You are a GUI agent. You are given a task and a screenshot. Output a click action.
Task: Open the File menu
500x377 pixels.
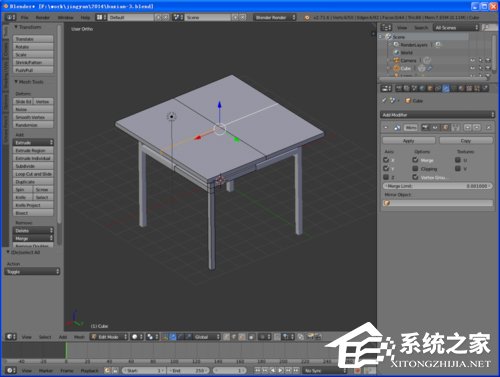[x=25, y=17]
